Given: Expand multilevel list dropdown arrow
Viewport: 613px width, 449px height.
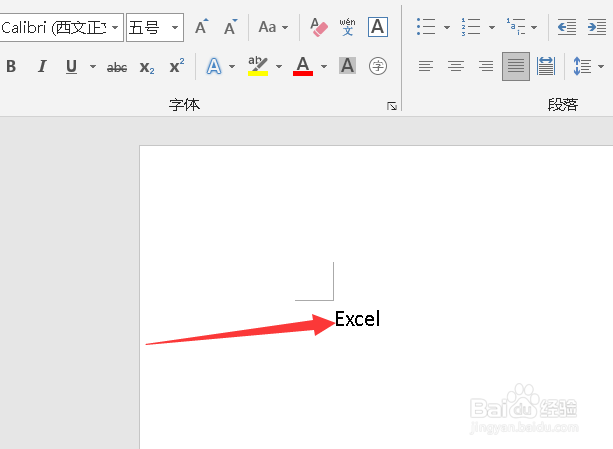Looking at the screenshot, I should pos(534,27).
